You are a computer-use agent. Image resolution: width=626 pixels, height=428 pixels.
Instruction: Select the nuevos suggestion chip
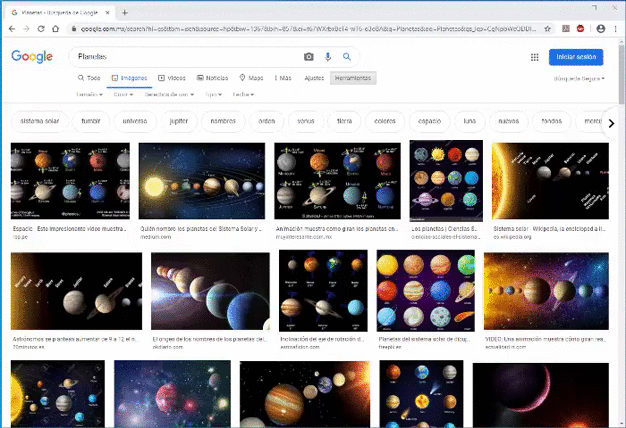(x=509, y=121)
